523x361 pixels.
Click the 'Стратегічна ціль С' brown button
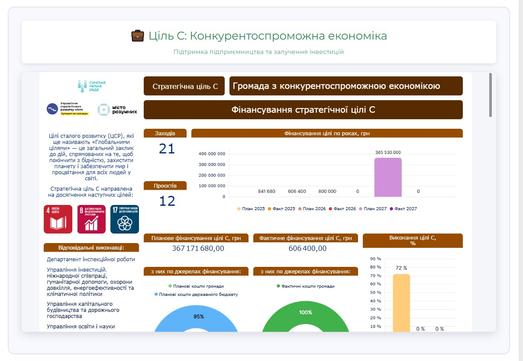pos(184,86)
